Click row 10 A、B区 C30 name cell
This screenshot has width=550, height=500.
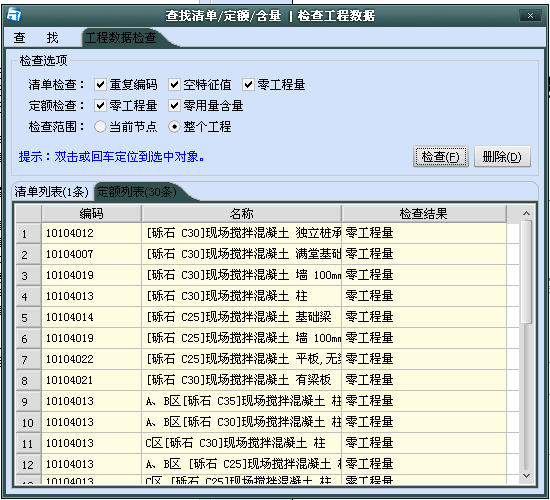pyautogui.click(x=242, y=422)
